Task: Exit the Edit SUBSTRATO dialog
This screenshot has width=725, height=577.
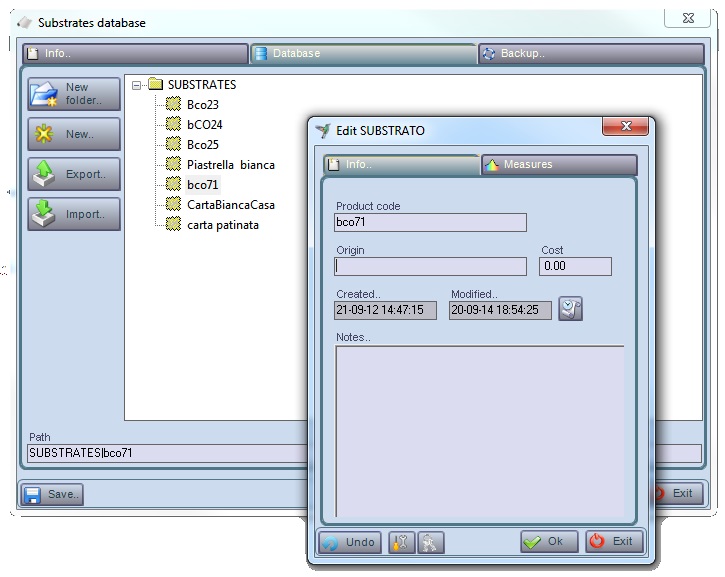Action: pyautogui.click(x=614, y=542)
